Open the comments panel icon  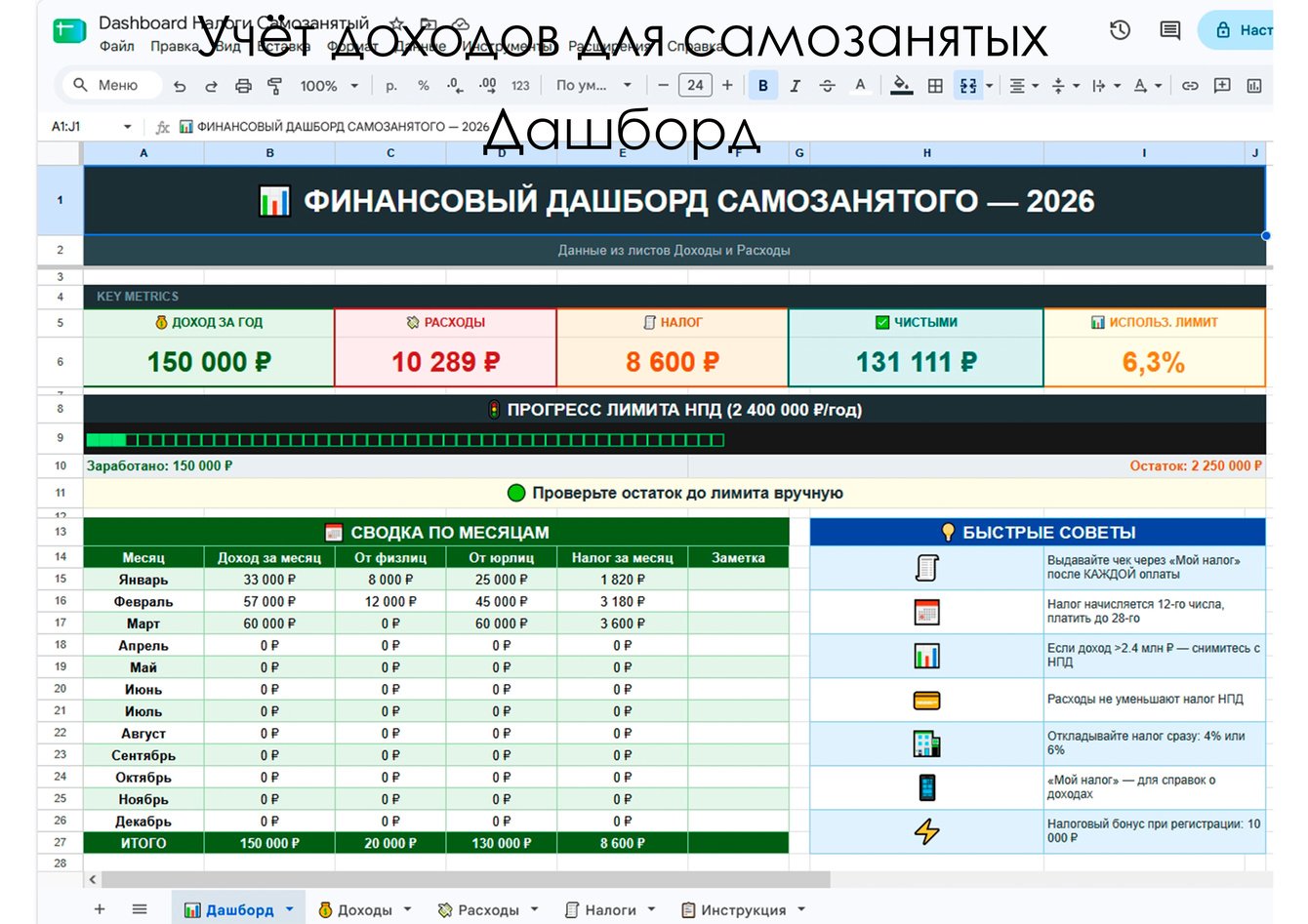pos(1169,30)
